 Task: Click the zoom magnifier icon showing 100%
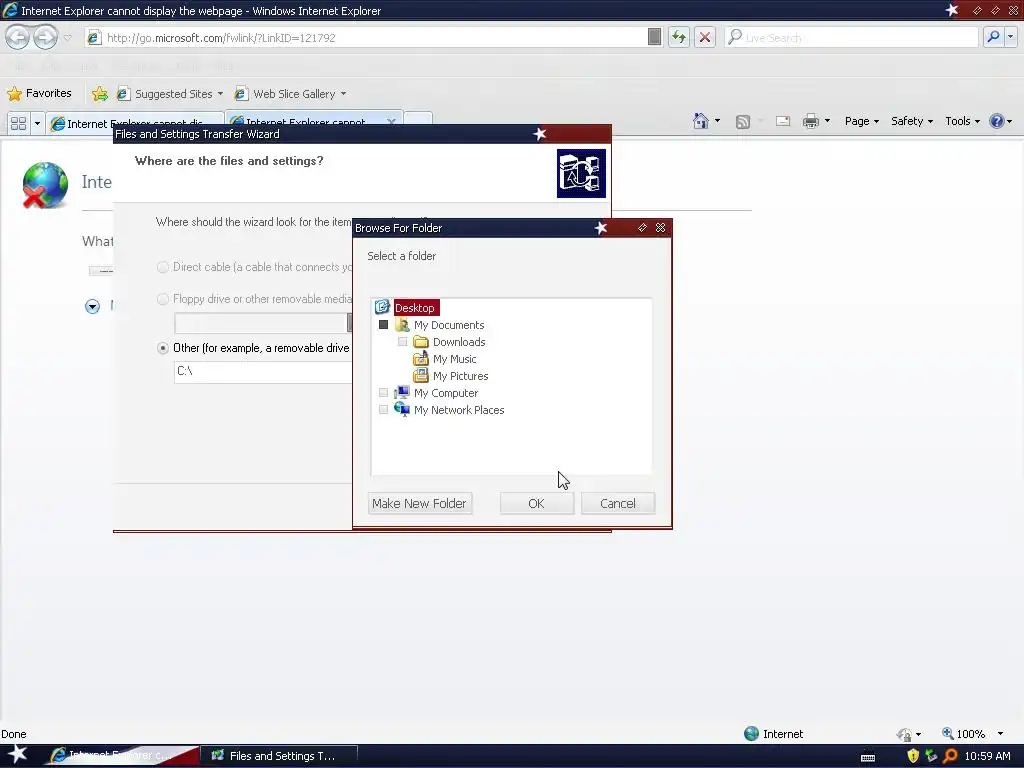click(x=948, y=733)
